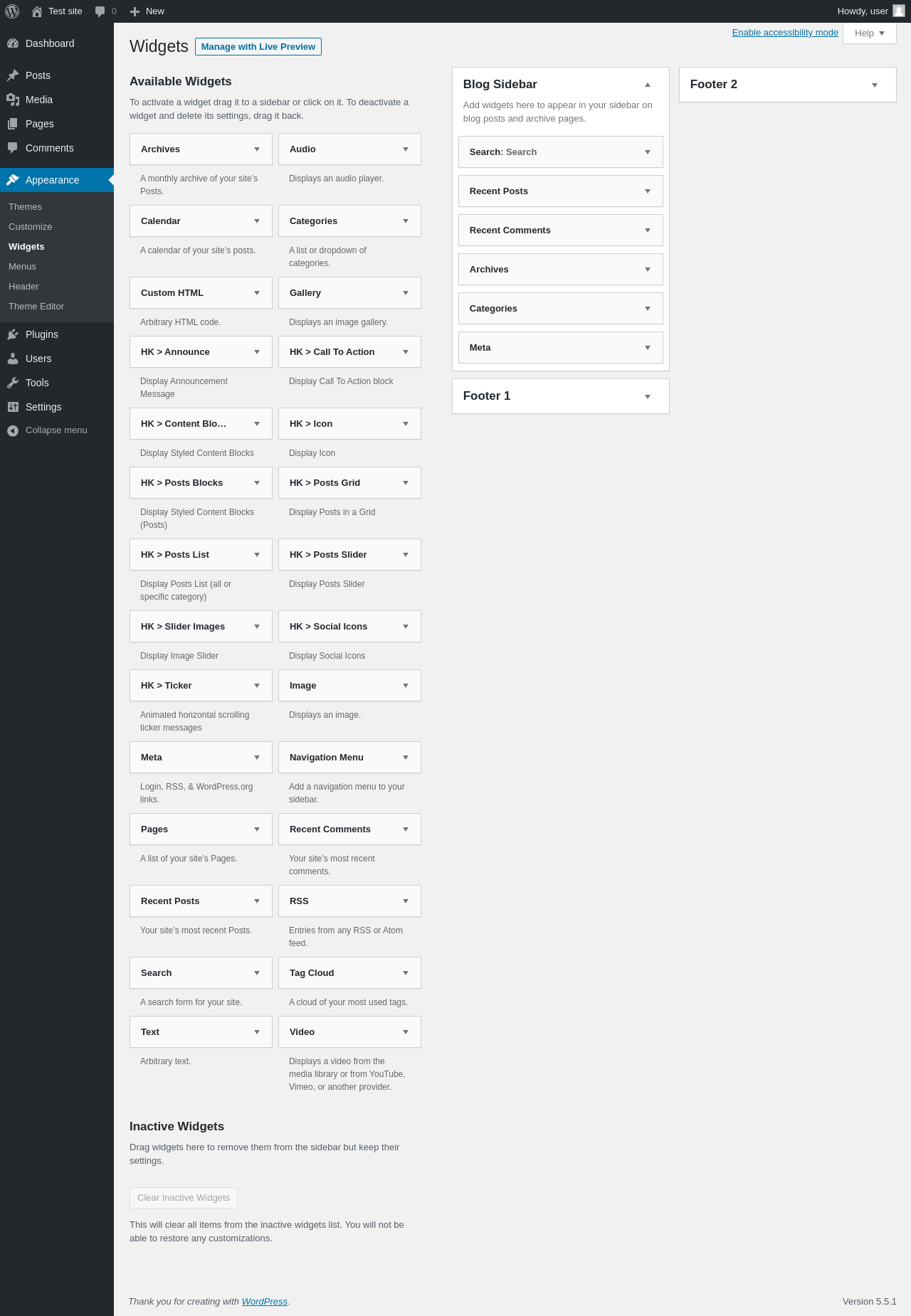Viewport: 911px width, 1316px height.
Task: Click 'Version 5.5.1' footer text
Action: click(x=870, y=1302)
